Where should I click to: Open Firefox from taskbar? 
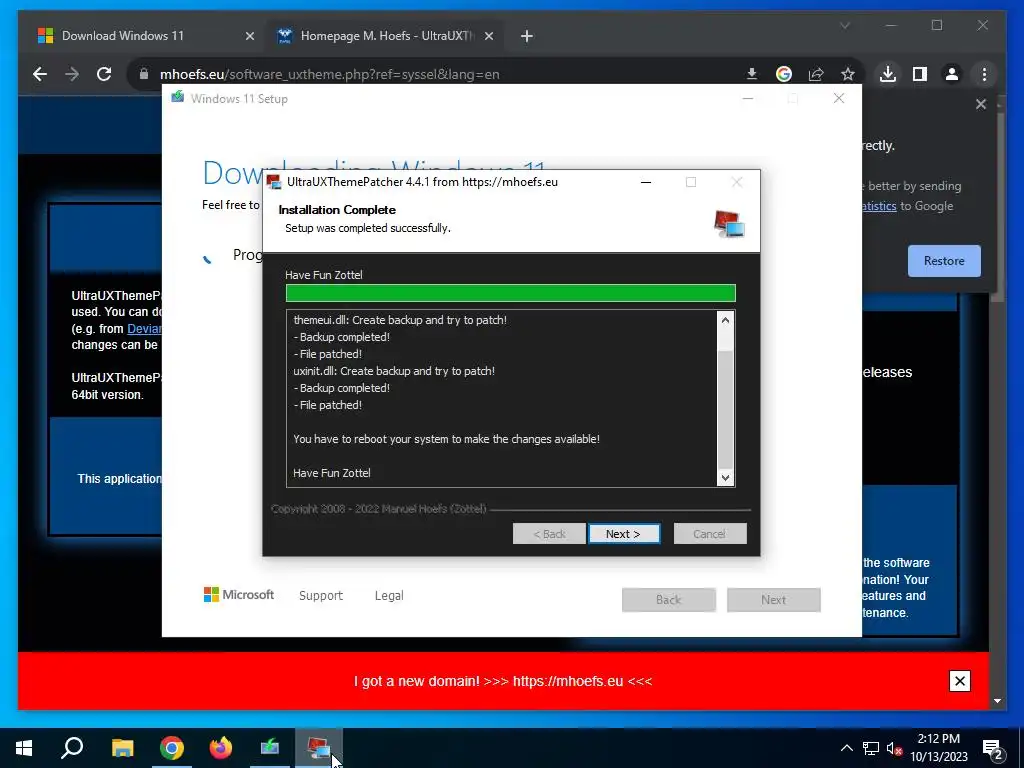point(221,748)
